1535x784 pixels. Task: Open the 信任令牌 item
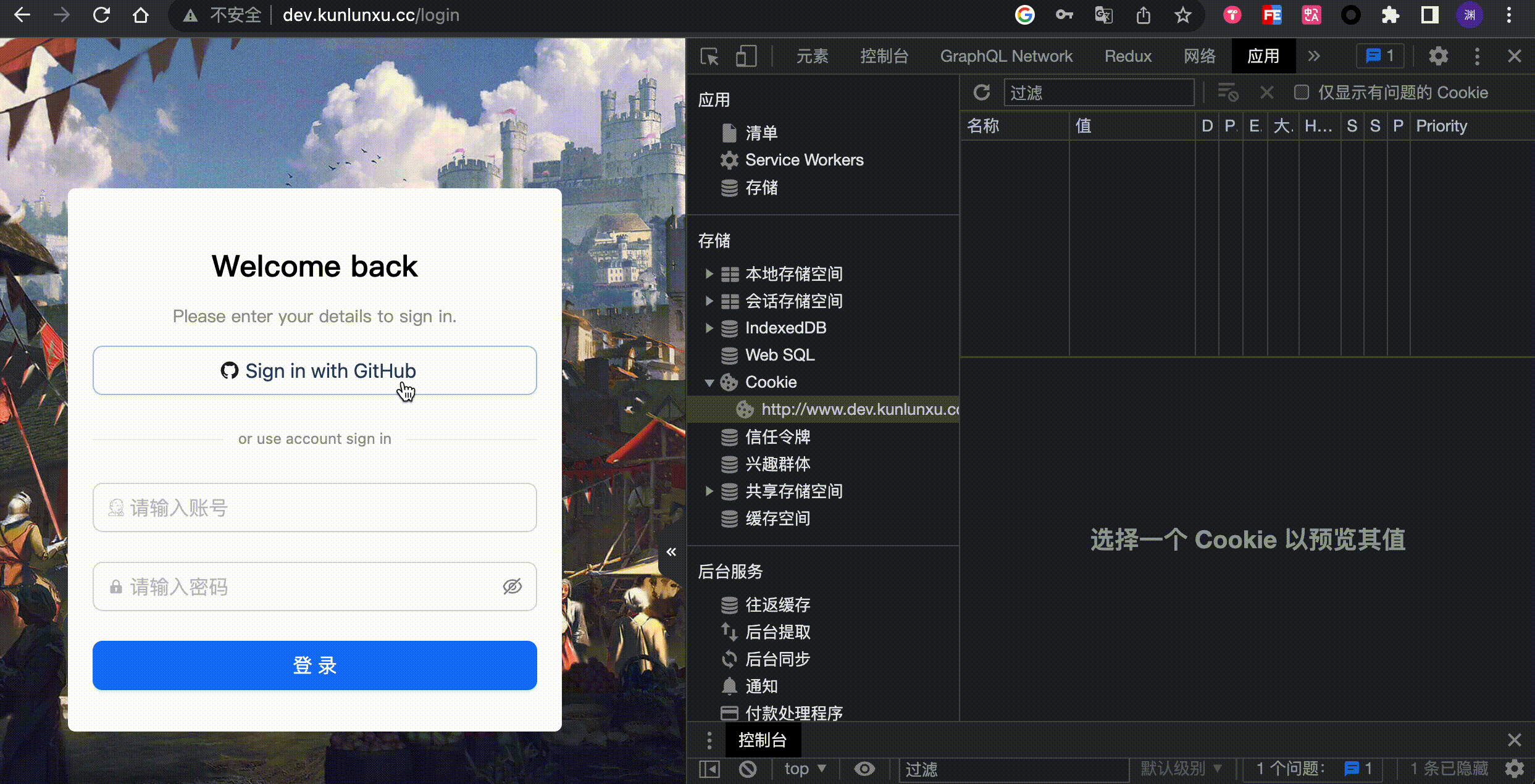pyautogui.click(x=777, y=437)
